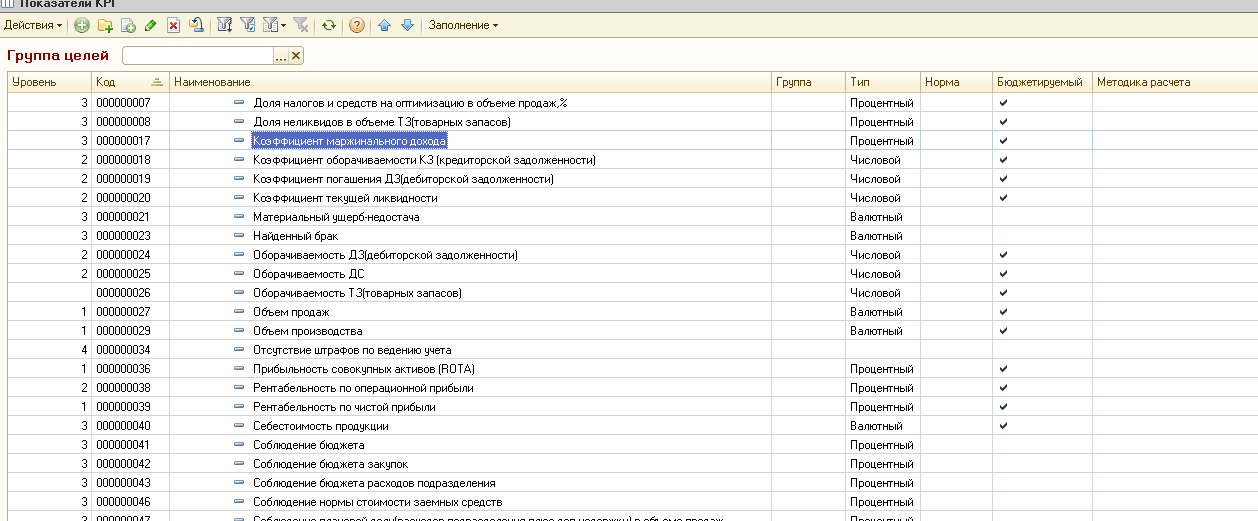Edit the current item with the green pencil icon
This screenshot has width=1258, height=521.
(151, 25)
